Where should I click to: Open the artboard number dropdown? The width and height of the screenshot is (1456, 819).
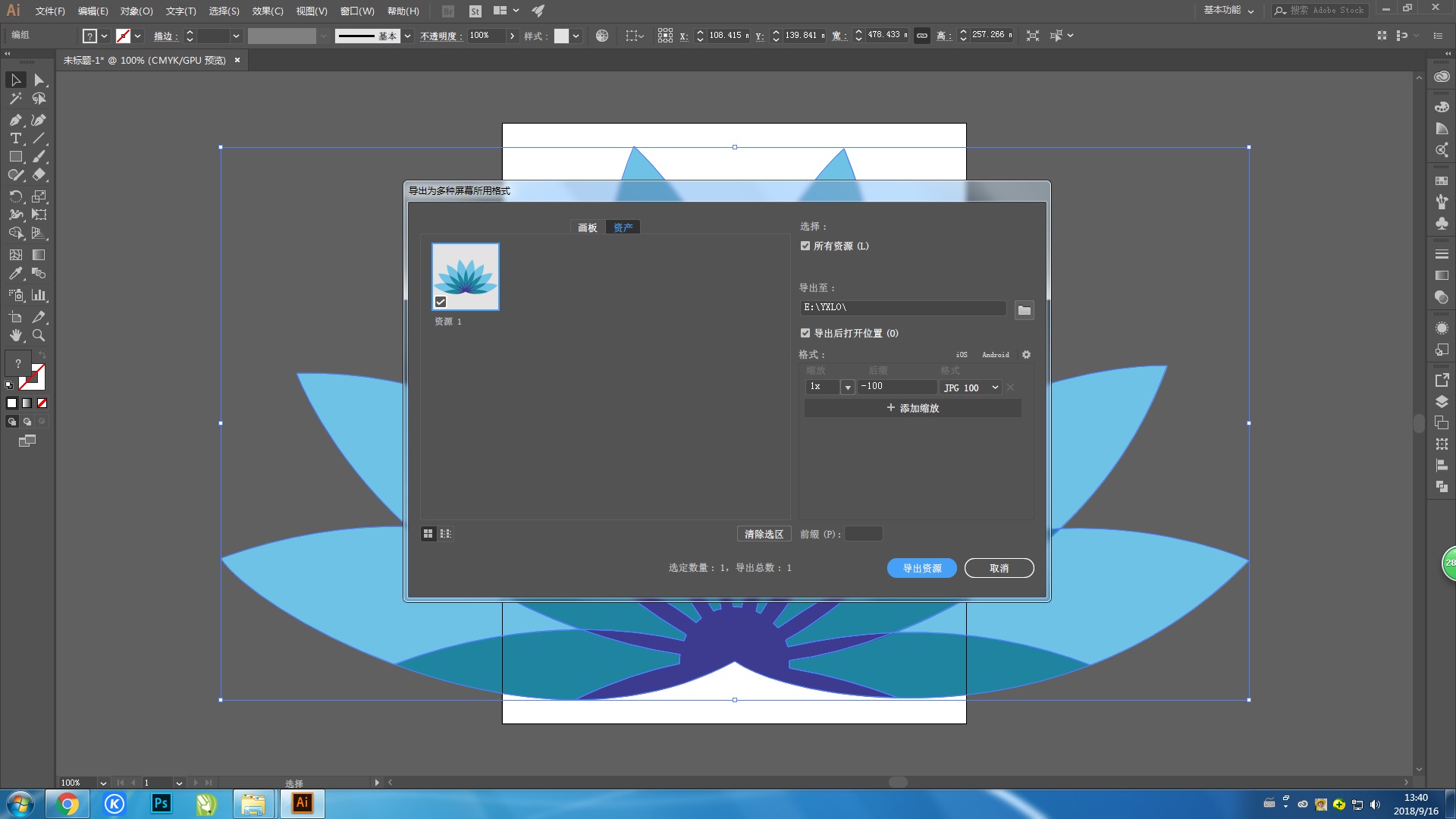[179, 783]
